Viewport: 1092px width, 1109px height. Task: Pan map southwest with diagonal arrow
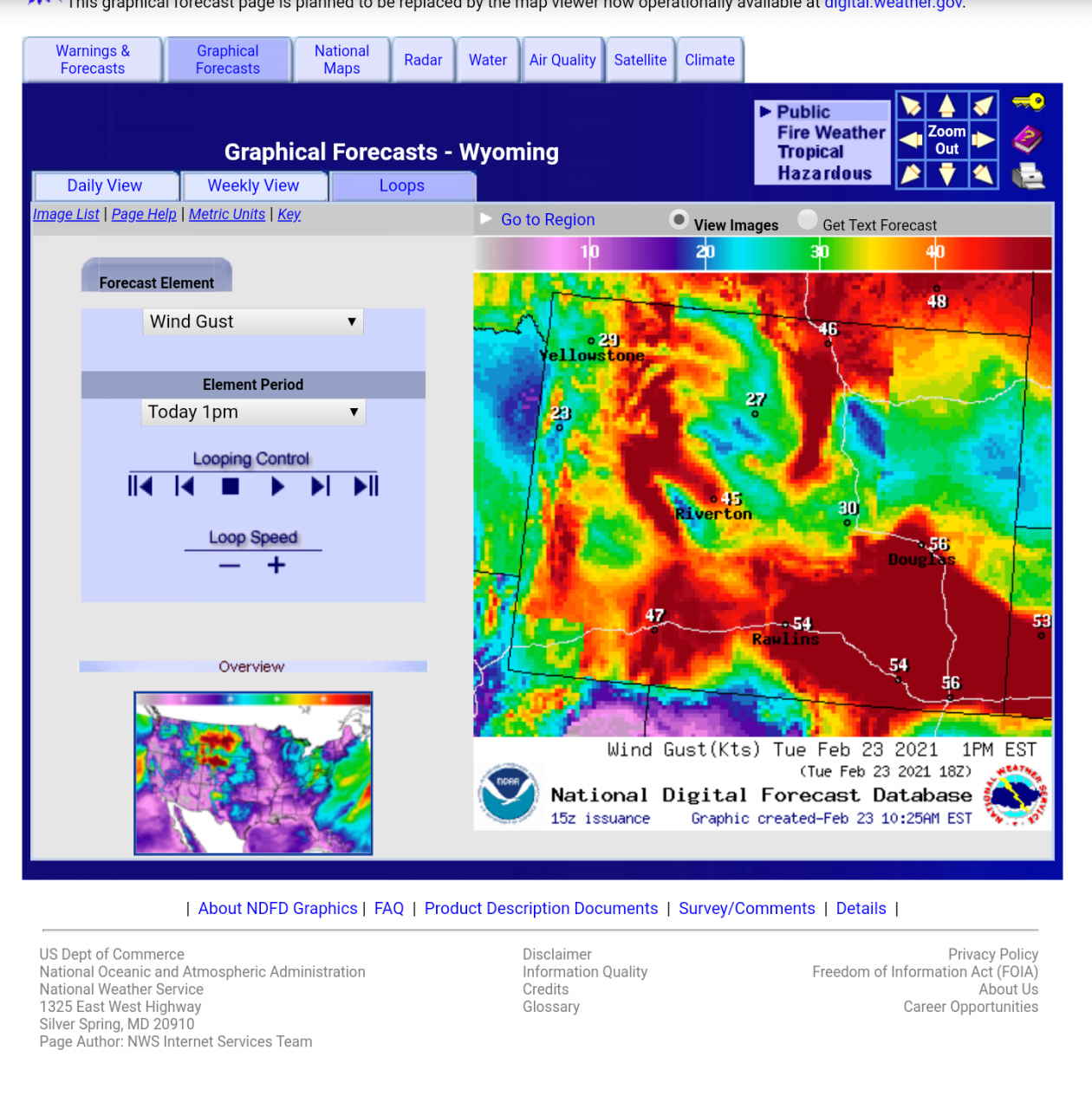point(910,174)
